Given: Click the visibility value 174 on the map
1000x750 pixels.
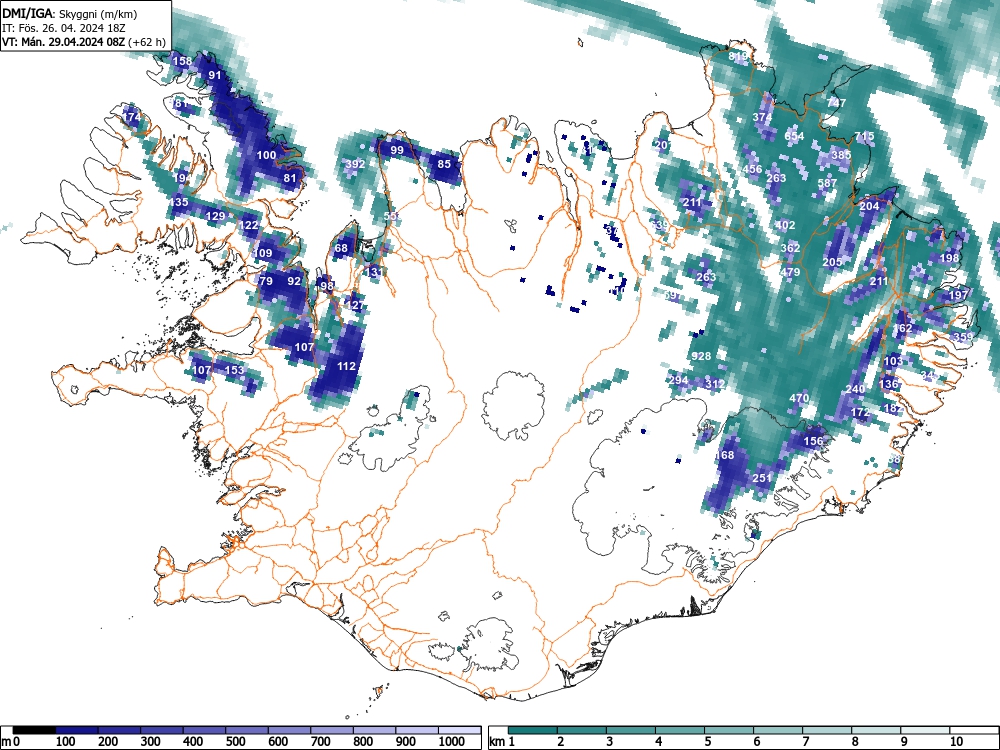Looking at the screenshot, I should click(131, 117).
